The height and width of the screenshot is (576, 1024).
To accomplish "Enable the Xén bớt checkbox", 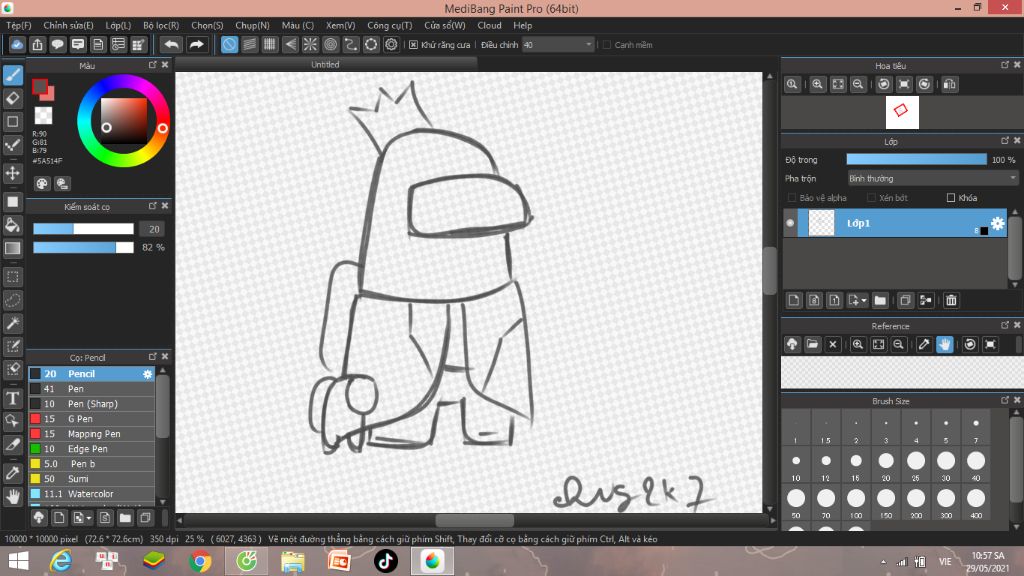I will click(871, 198).
